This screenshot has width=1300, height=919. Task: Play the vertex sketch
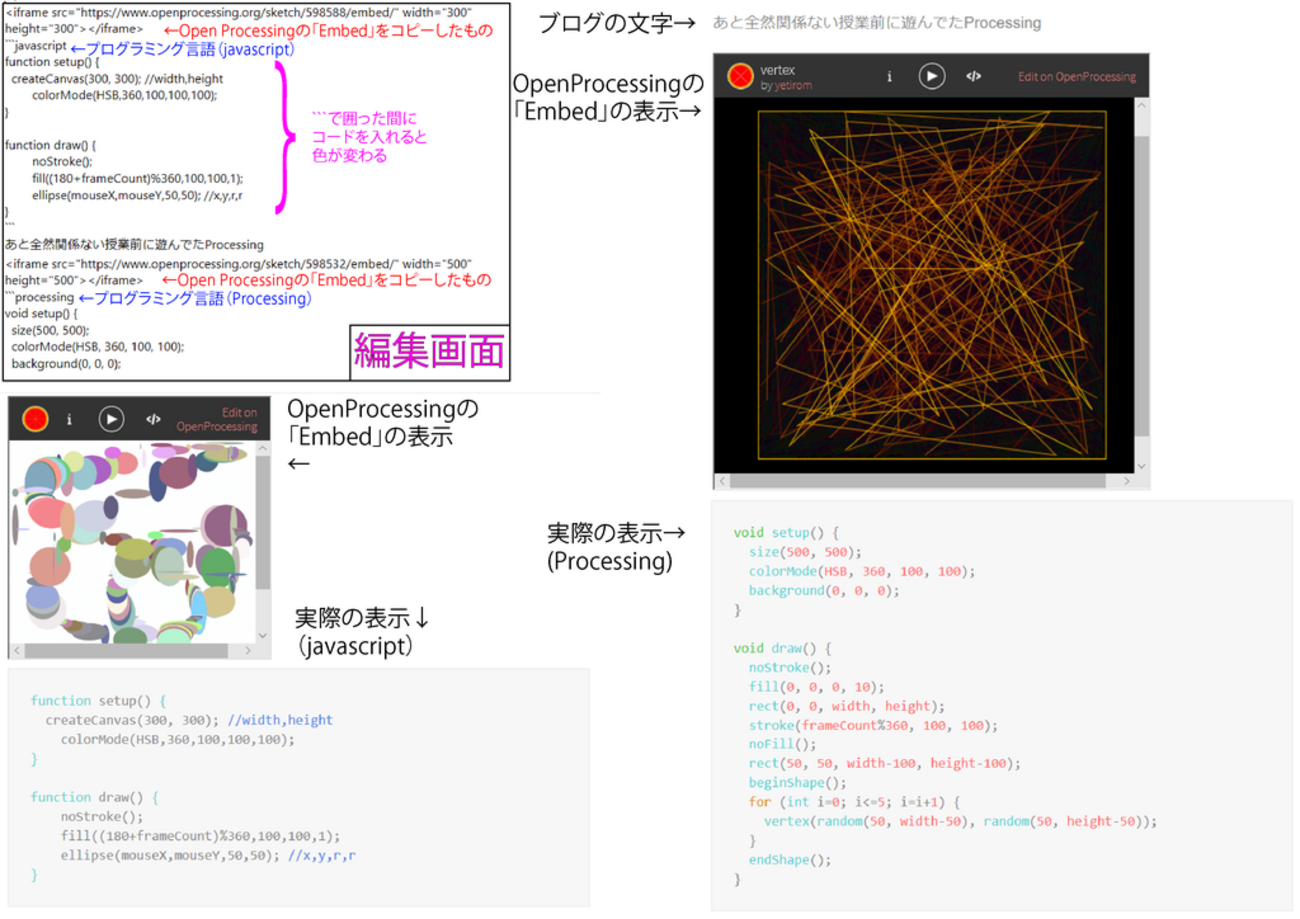click(x=932, y=76)
